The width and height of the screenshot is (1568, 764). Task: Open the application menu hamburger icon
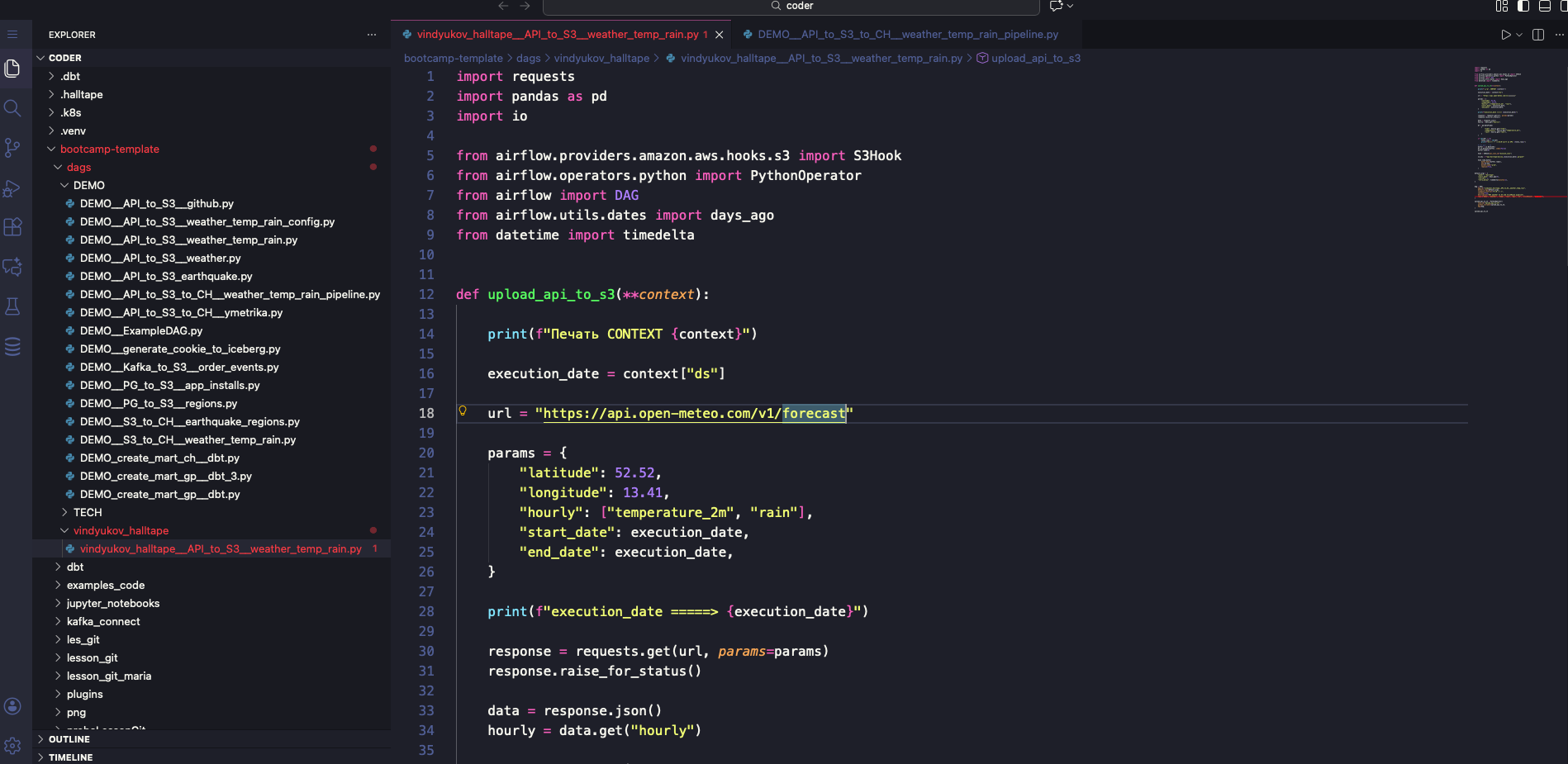(12, 35)
